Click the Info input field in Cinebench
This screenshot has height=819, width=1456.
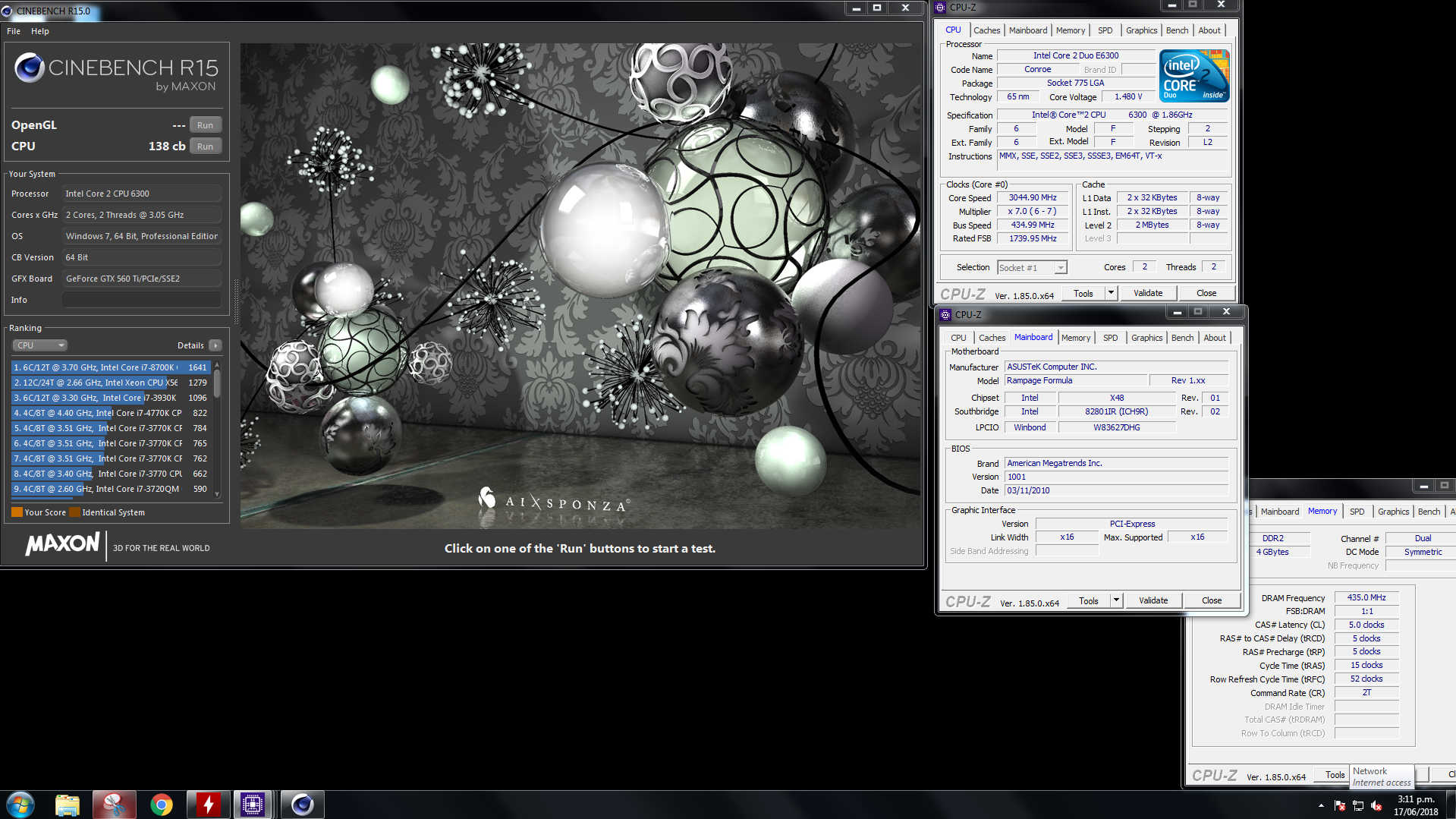coord(142,300)
